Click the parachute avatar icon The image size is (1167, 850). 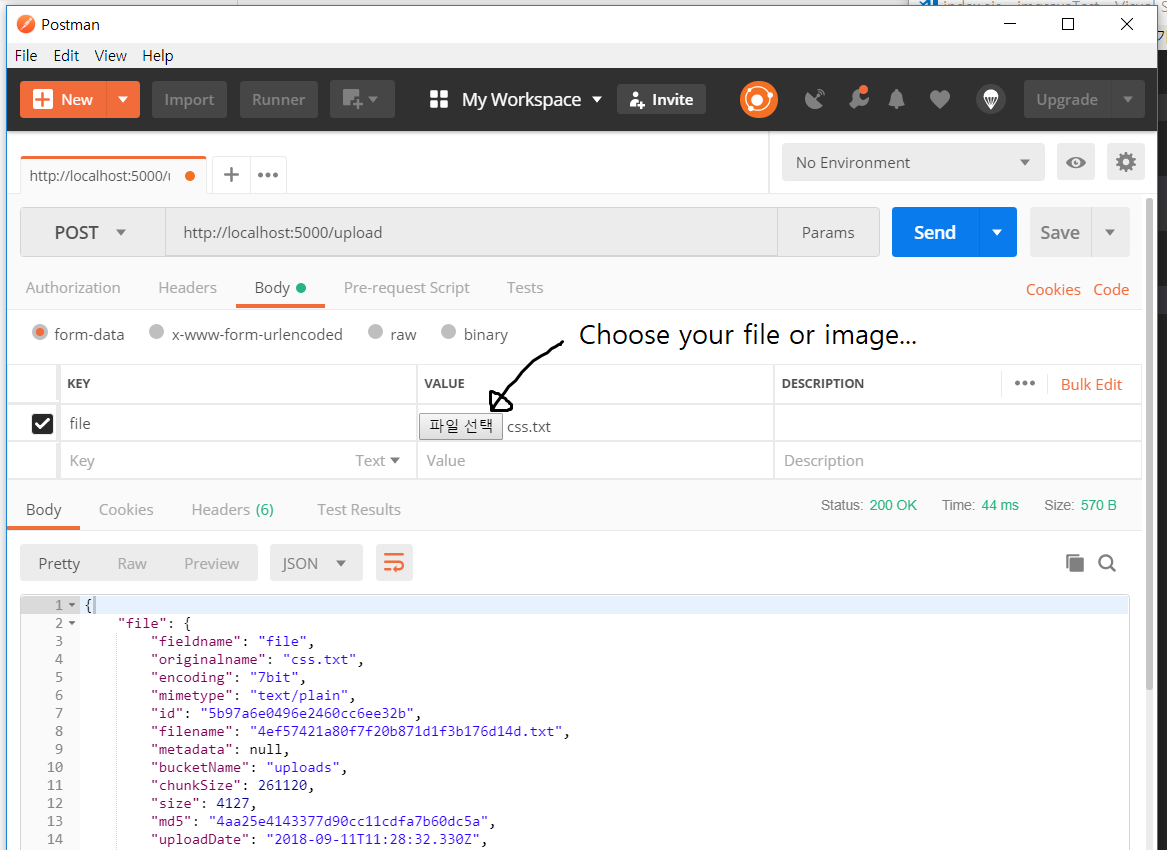click(991, 99)
